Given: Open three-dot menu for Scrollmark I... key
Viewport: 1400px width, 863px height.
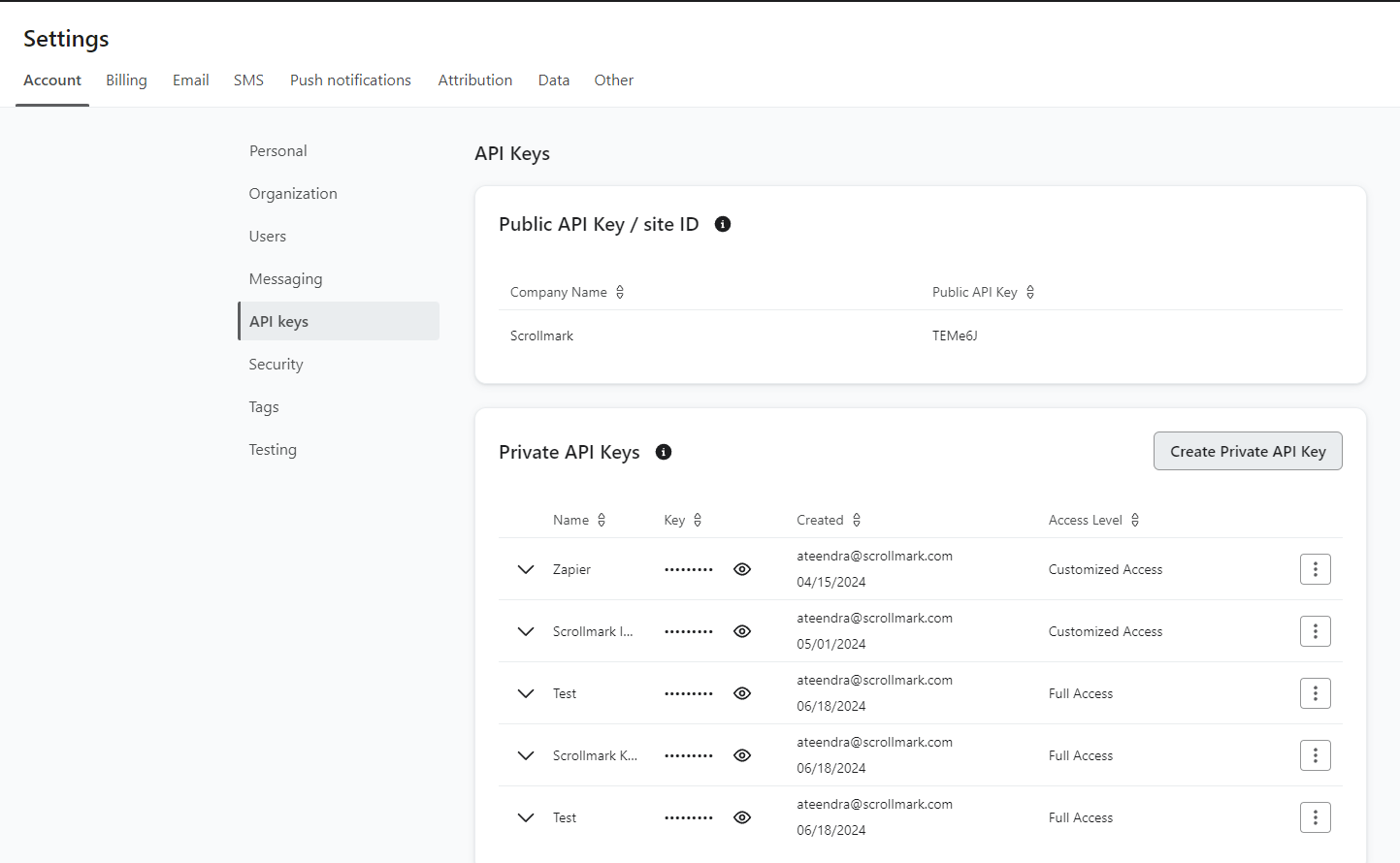Looking at the screenshot, I should [1315, 631].
